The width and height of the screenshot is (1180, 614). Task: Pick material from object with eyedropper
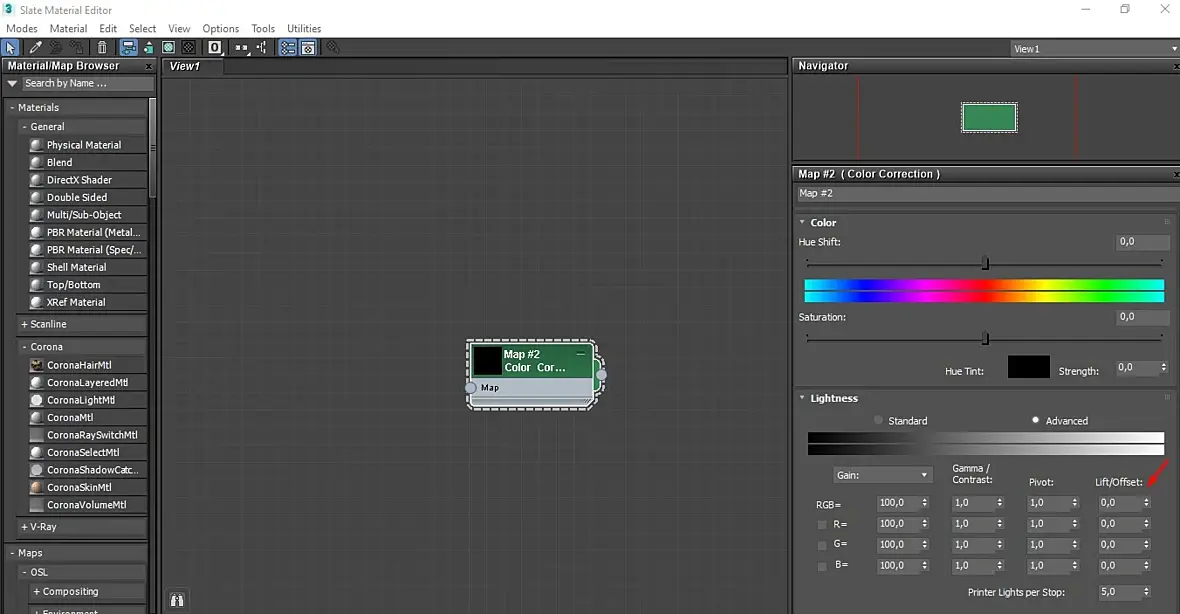pyautogui.click(x=35, y=47)
